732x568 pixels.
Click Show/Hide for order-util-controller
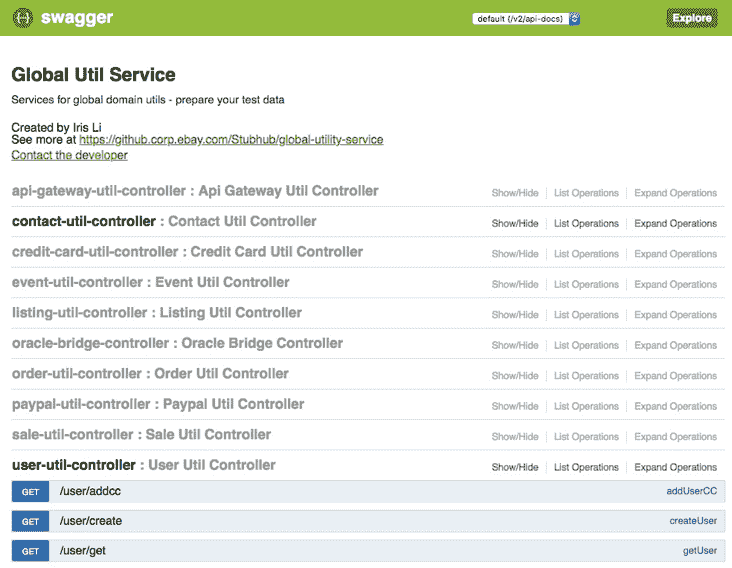515,376
